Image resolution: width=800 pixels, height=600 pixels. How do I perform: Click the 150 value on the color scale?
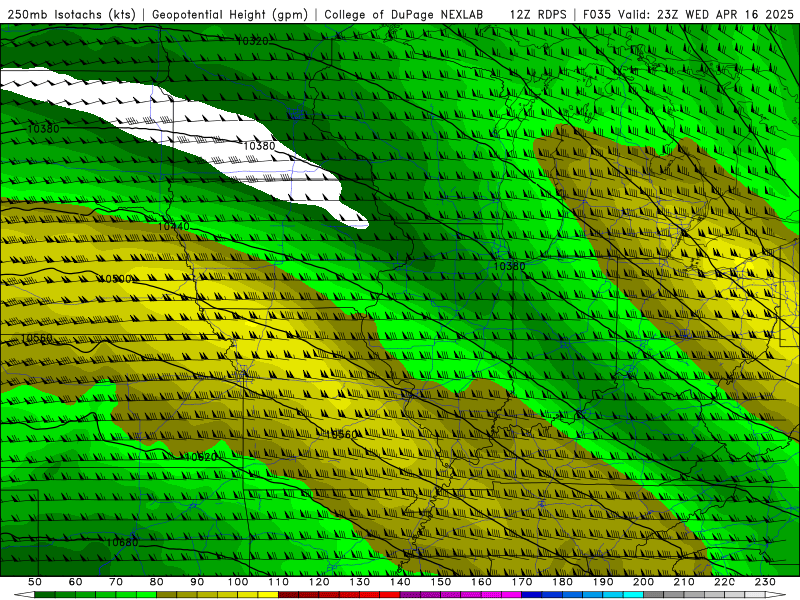440,582
